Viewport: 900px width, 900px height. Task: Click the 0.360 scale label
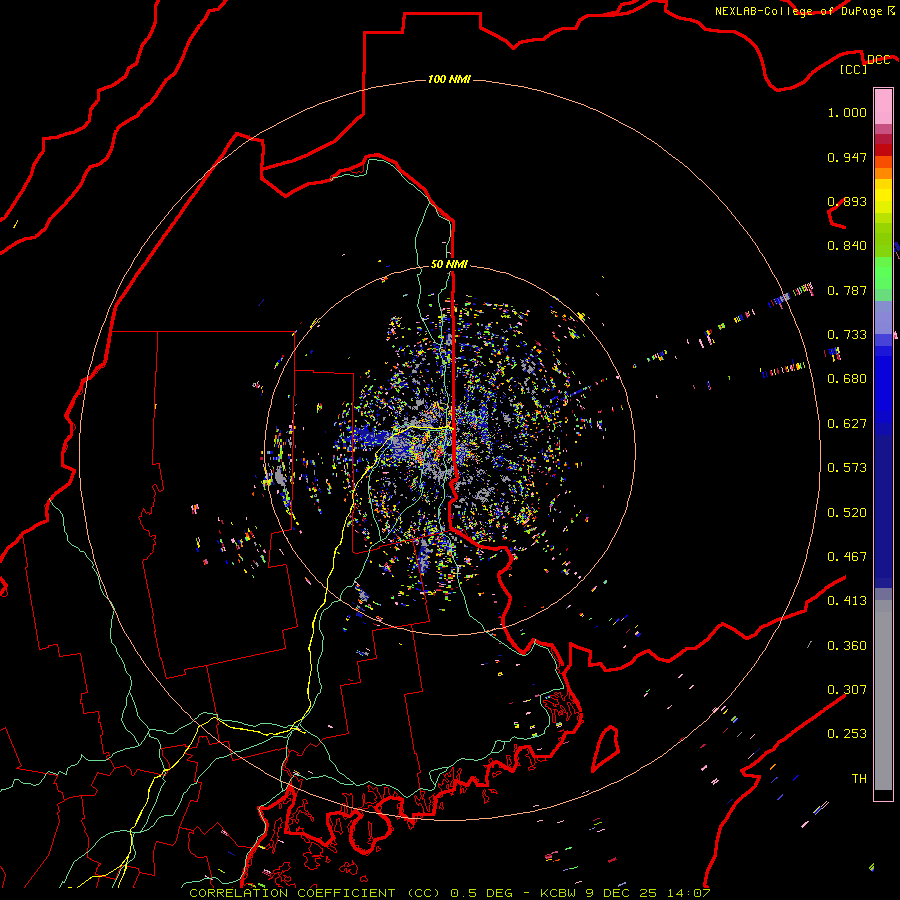pos(847,646)
